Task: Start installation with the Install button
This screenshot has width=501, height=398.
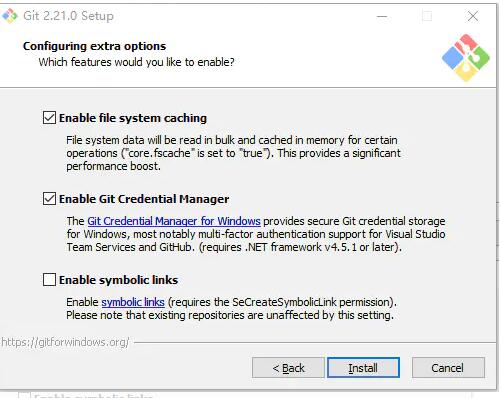Action: (x=363, y=368)
